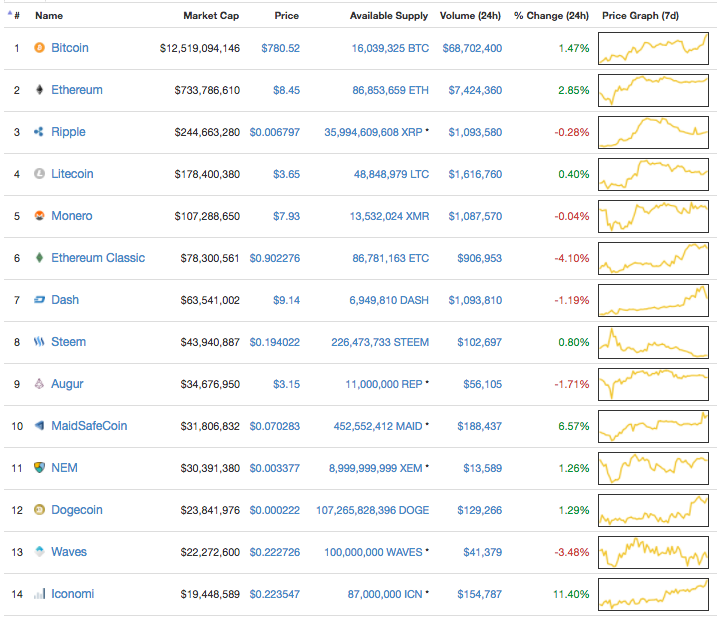Open the Dash name link
This screenshot has height=619, width=725.
click(65, 300)
